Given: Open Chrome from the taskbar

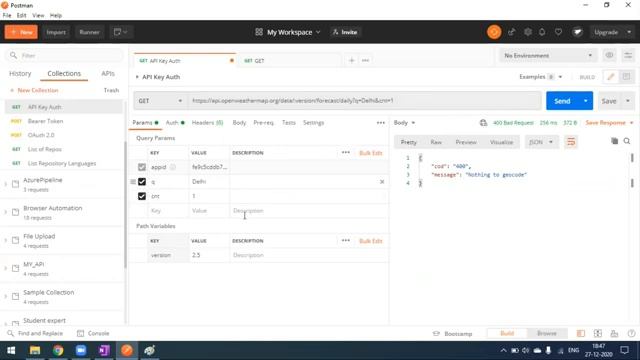Looking at the screenshot, I should [58, 350].
